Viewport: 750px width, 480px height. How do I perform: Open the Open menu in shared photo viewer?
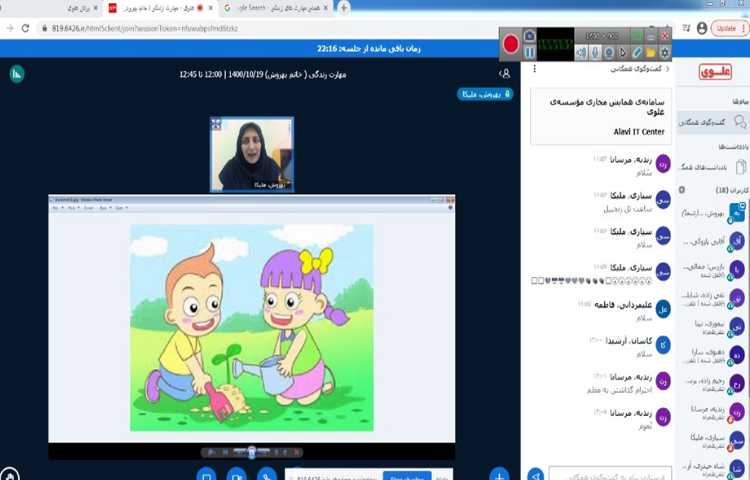[x=120, y=208]
